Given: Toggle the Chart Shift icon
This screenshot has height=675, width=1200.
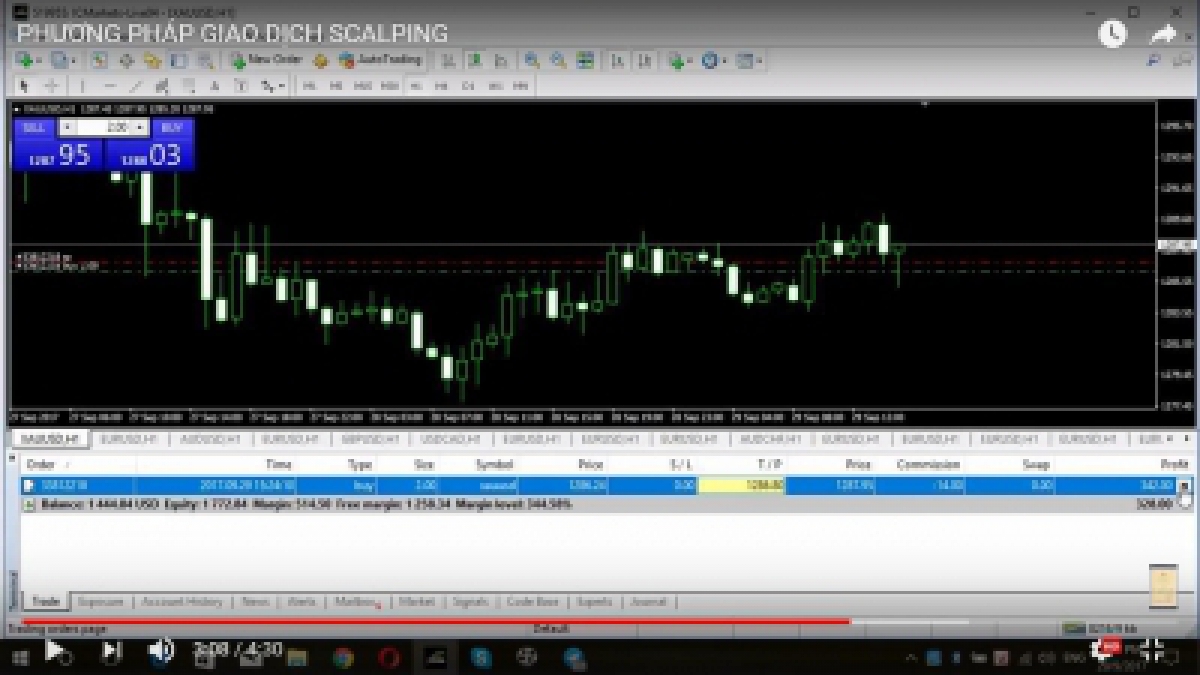Looking at the screenshot, I should coord(645,61).
